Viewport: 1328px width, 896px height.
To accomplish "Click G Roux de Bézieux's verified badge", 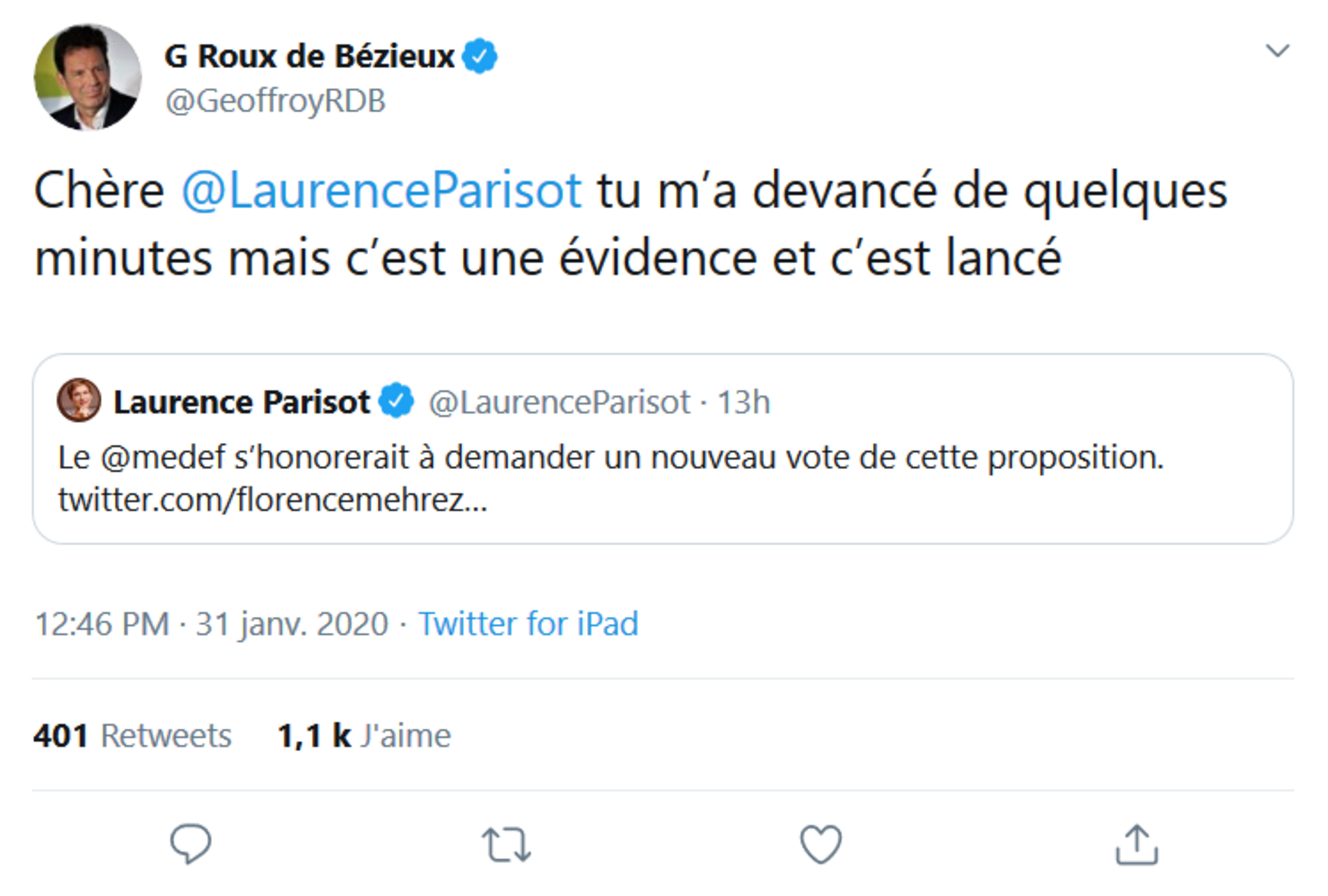I will (x=480, y=56).
